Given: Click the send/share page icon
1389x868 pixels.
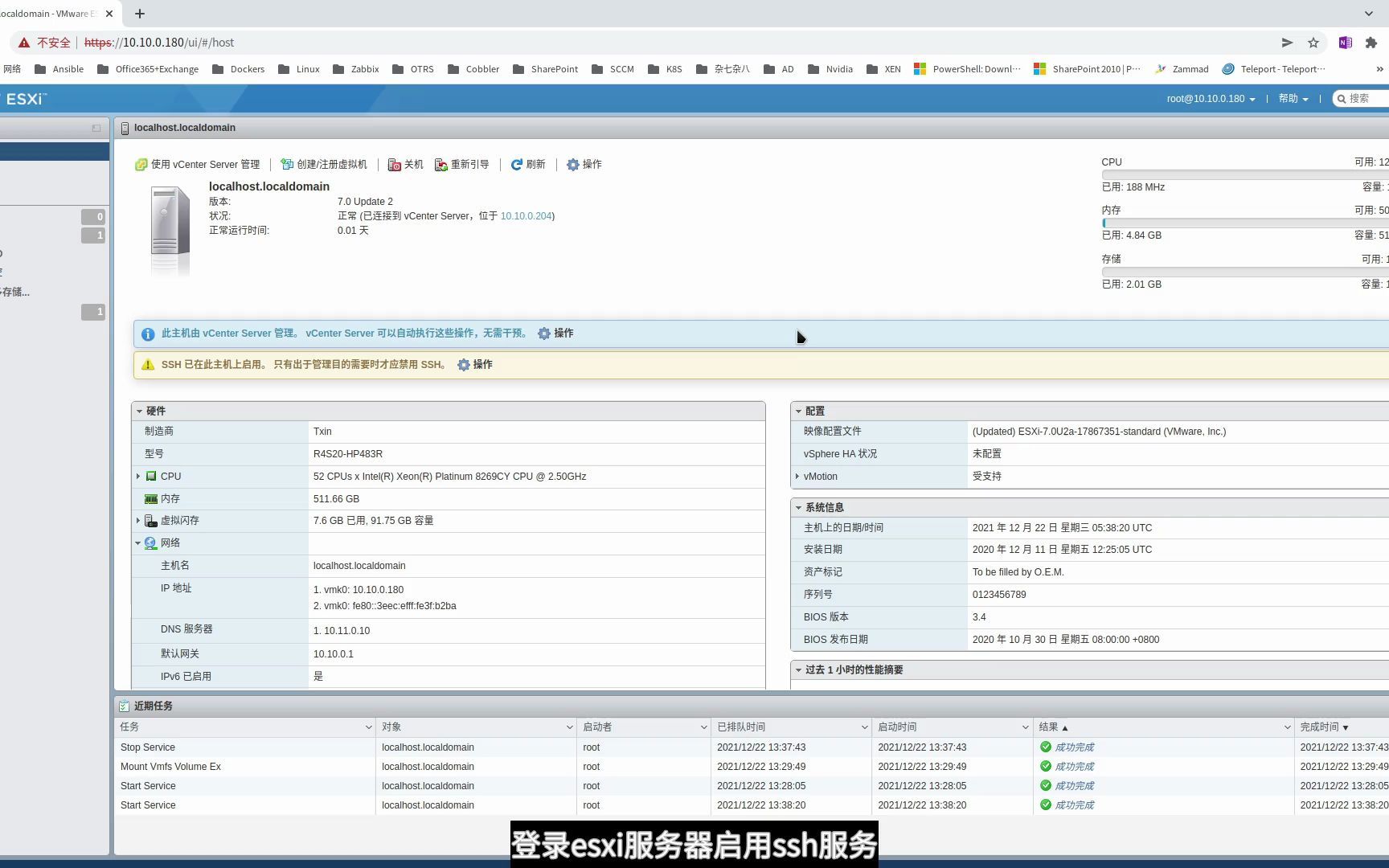Looking at the screenshot, I should point(1287,43).
